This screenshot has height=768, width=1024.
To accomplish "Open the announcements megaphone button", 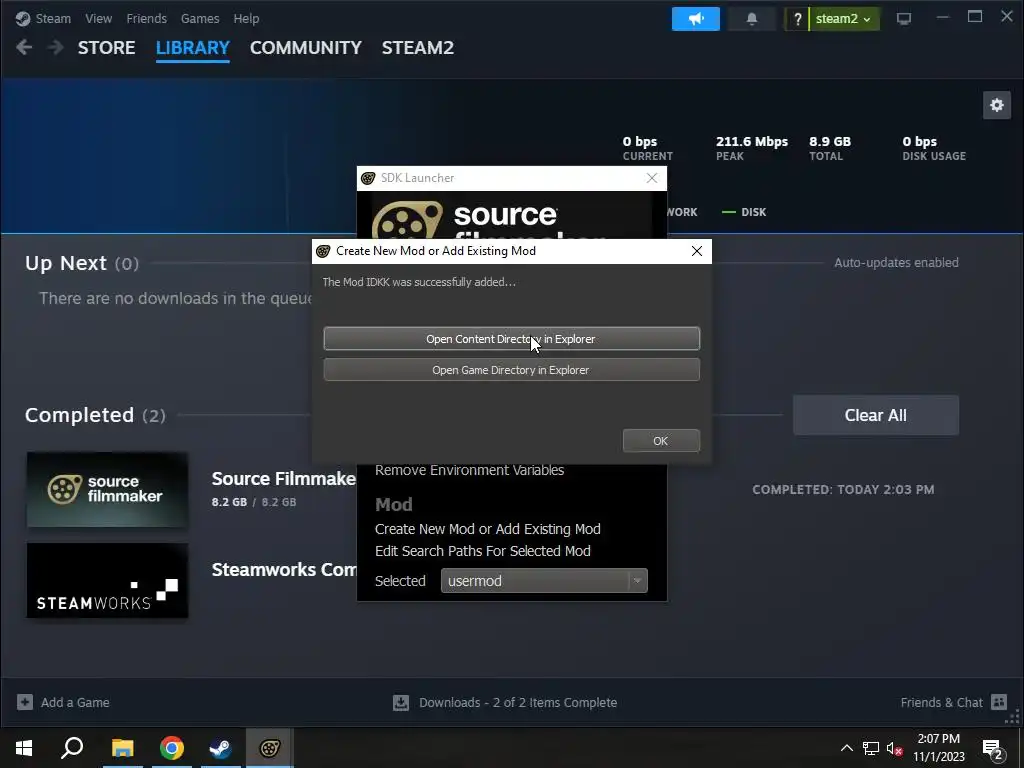I will 696,19.
